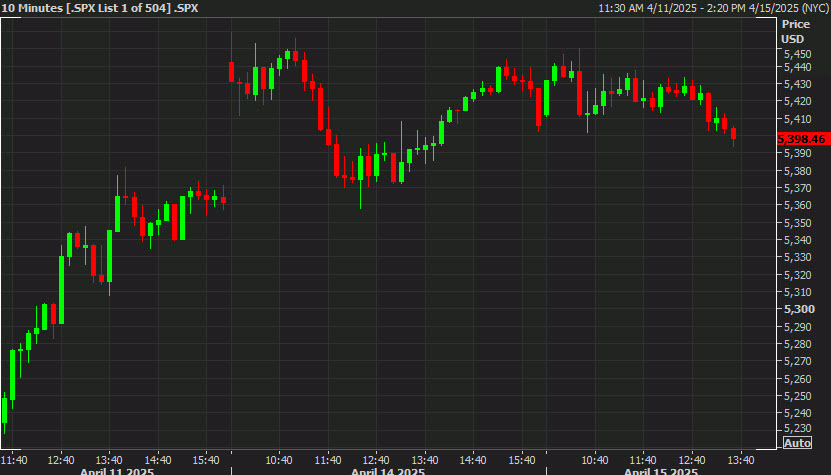The image size is (831, 475).
Task: Click the April 11 2025 date label
Action: (117, 471)
